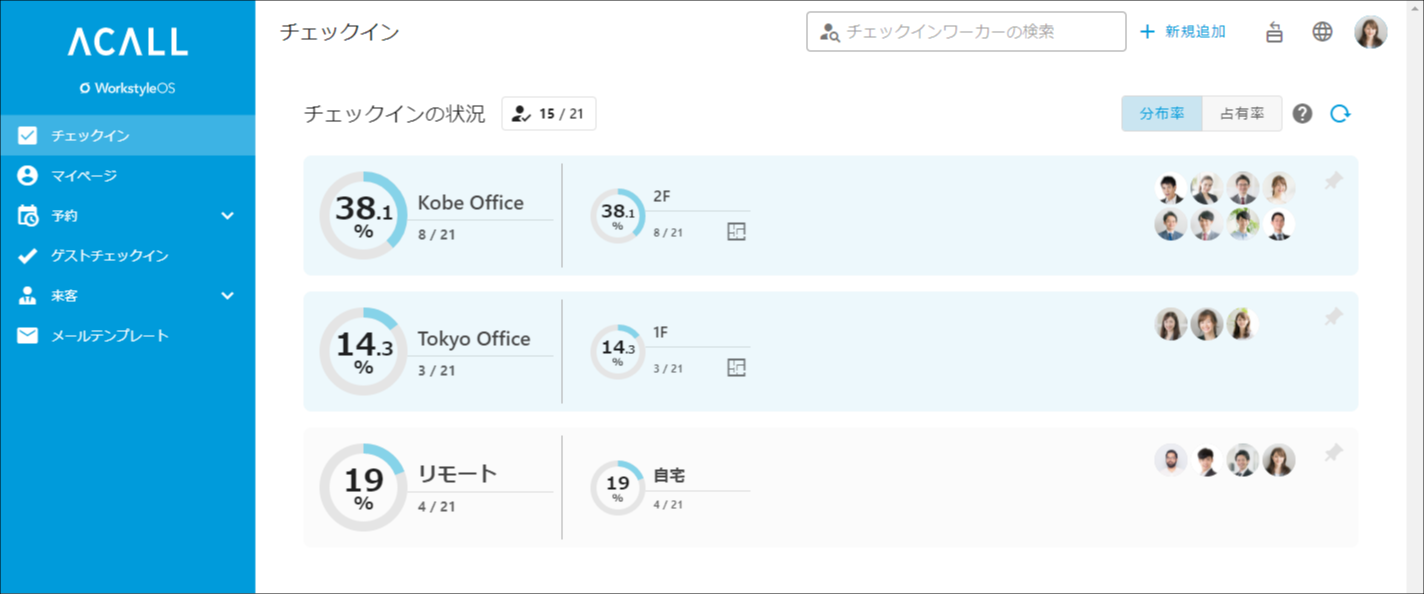Click the 15 / 21 checked-in count badge

pos(549,114)
